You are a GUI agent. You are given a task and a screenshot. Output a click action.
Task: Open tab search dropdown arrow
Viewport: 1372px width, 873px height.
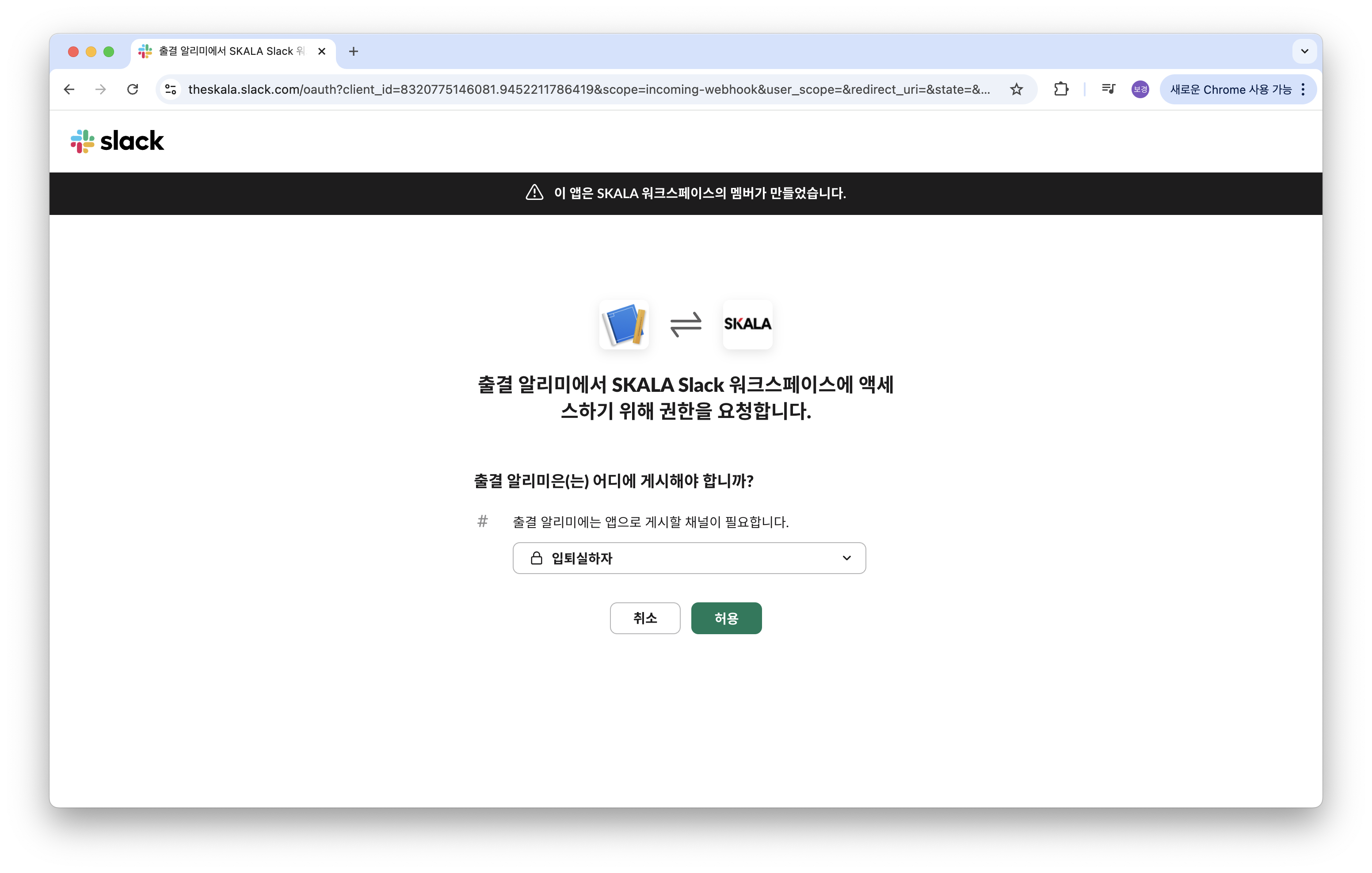1304,51
